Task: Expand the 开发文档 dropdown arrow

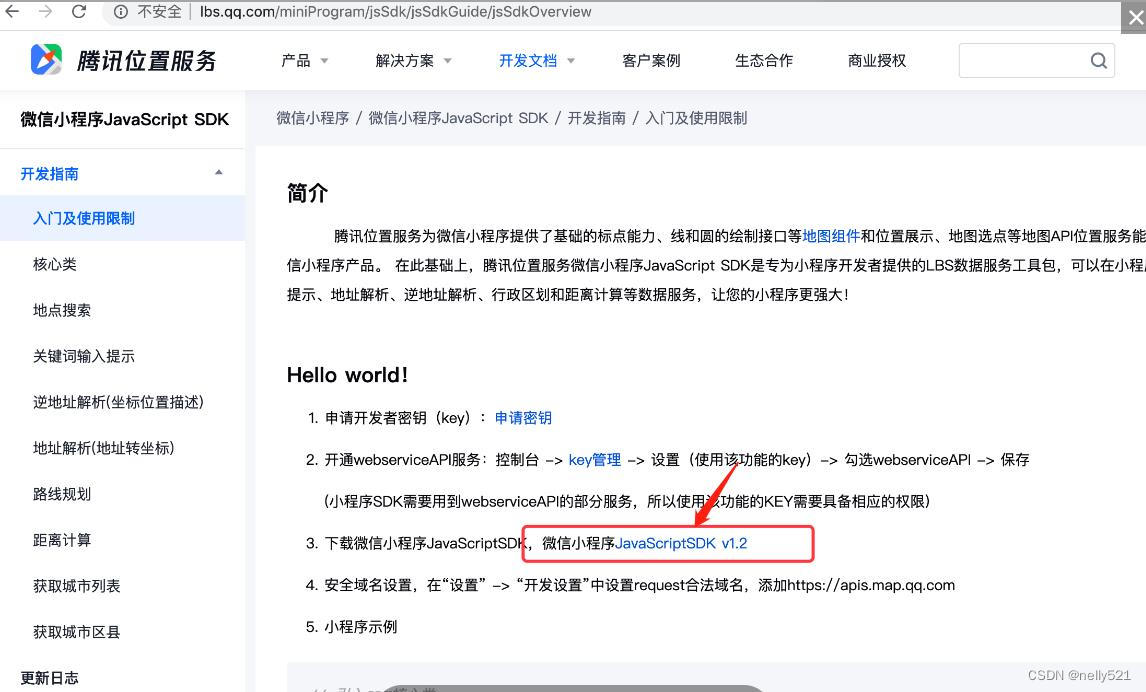Action: click(571, 61)
